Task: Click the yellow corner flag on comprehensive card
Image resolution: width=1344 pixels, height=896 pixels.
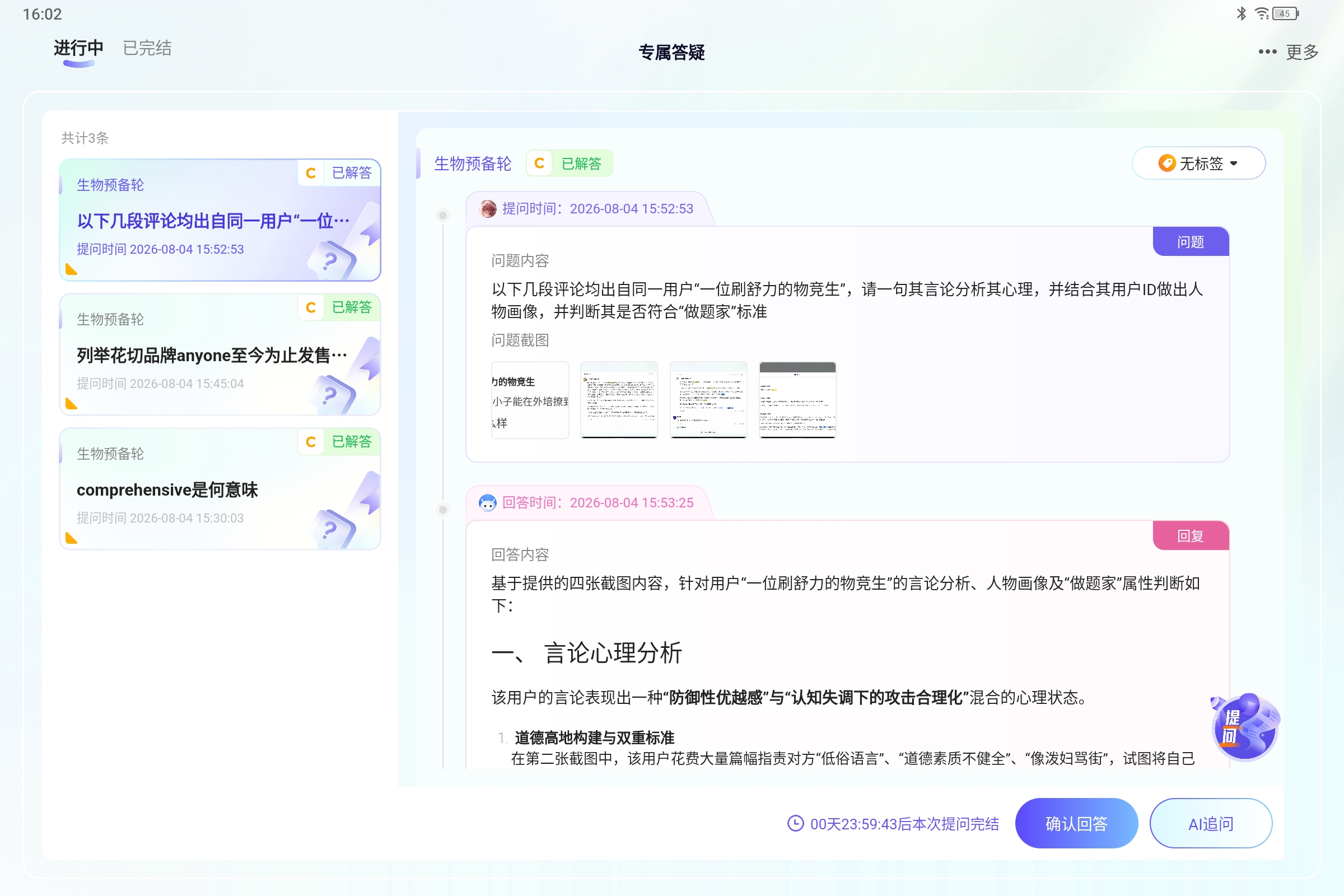Action: click(72, 538)
